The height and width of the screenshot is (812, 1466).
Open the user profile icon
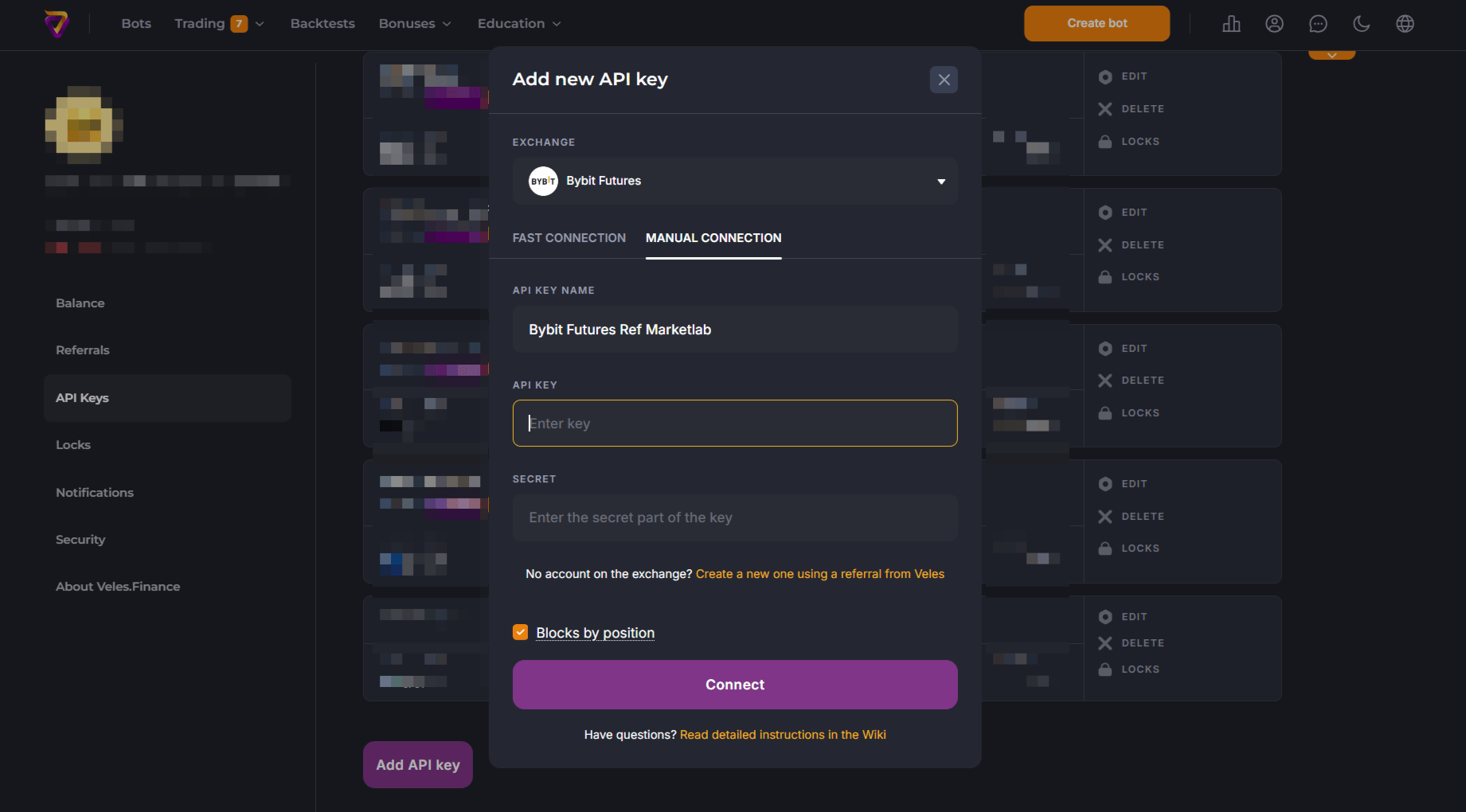pos(1274,23)
